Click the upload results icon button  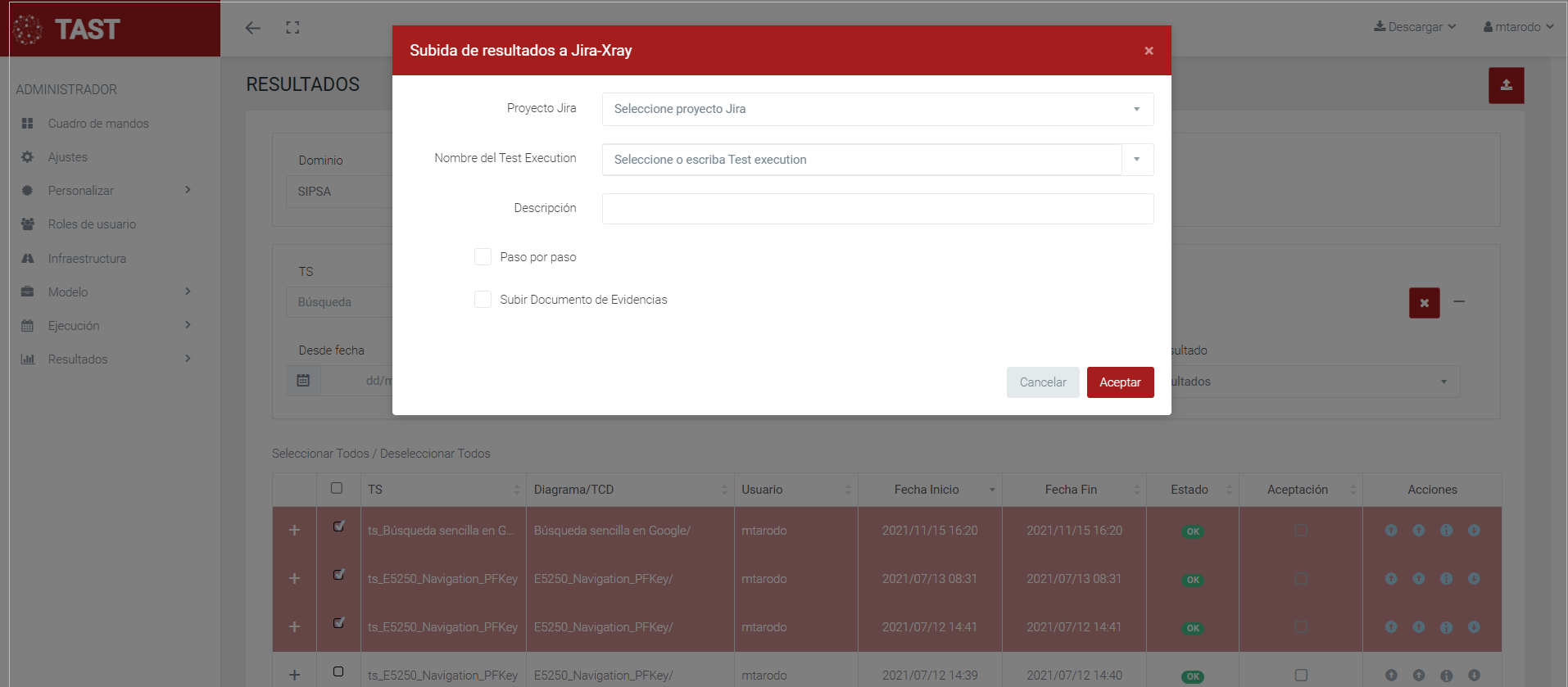point(1506,85)
